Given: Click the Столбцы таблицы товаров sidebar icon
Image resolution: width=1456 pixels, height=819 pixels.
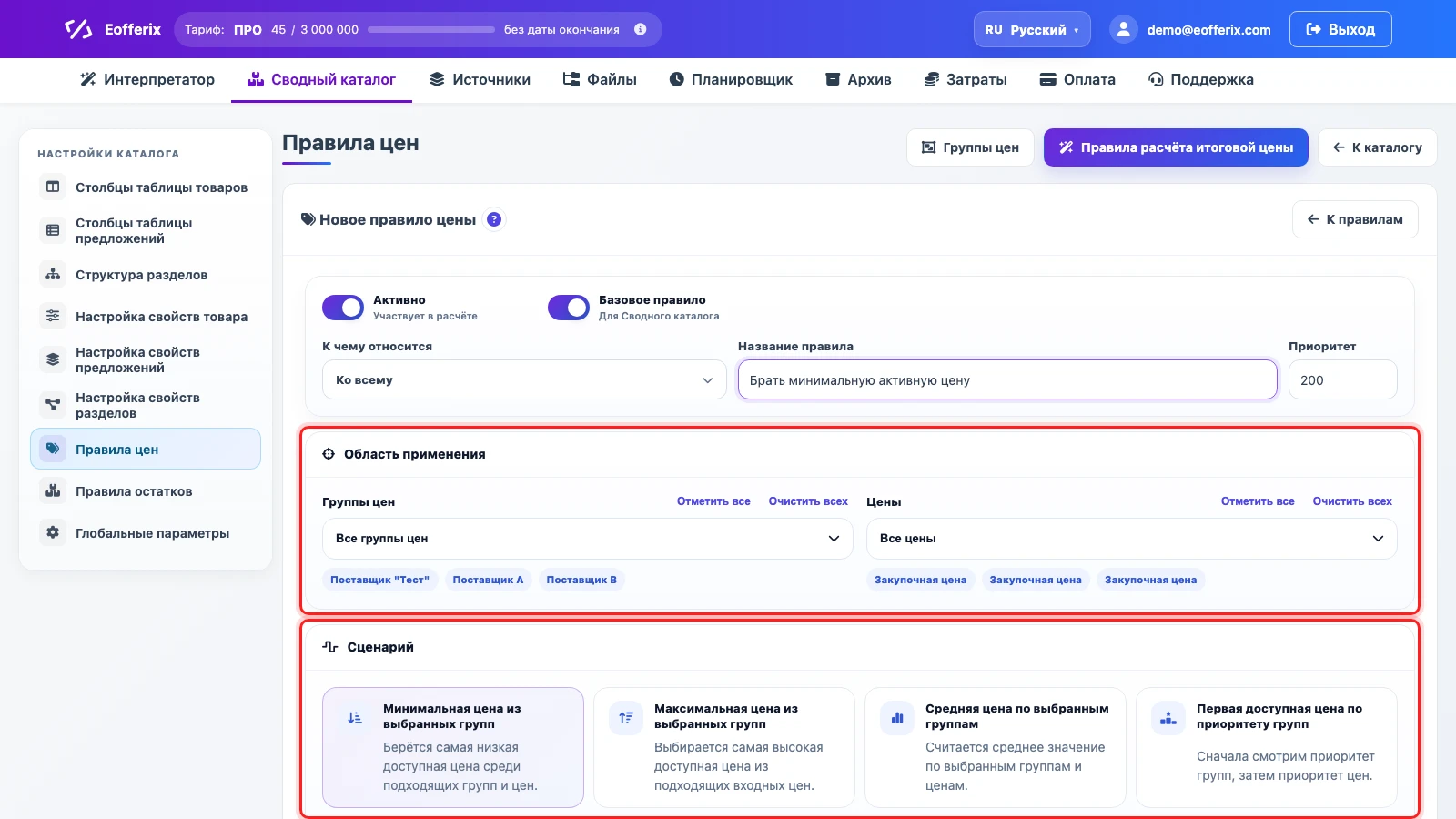Looking at the screenshot, I should 53,187.
